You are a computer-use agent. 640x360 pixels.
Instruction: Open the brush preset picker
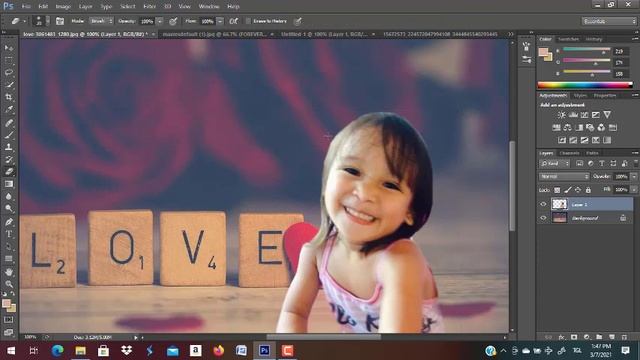coord(41,21)
